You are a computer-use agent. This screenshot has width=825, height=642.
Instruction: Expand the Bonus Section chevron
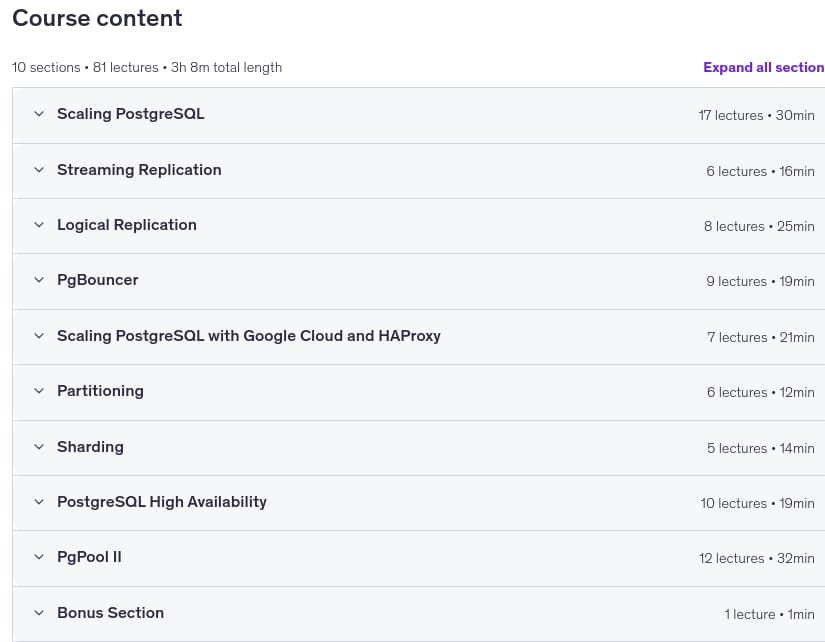point(39,613)
